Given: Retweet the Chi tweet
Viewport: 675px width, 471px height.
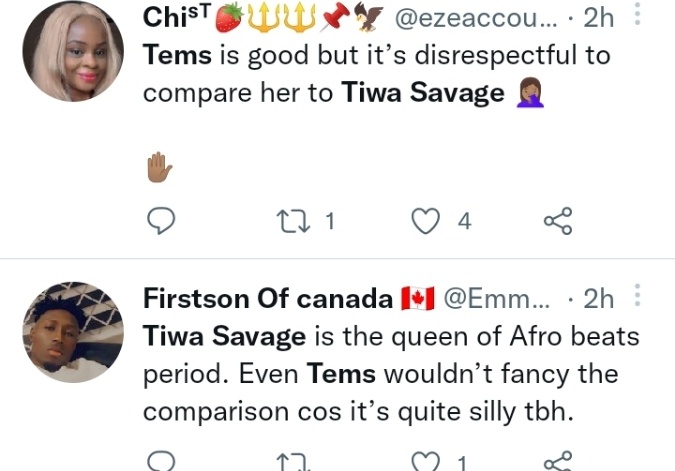Looking at the screenshot, I should [293, 220].
